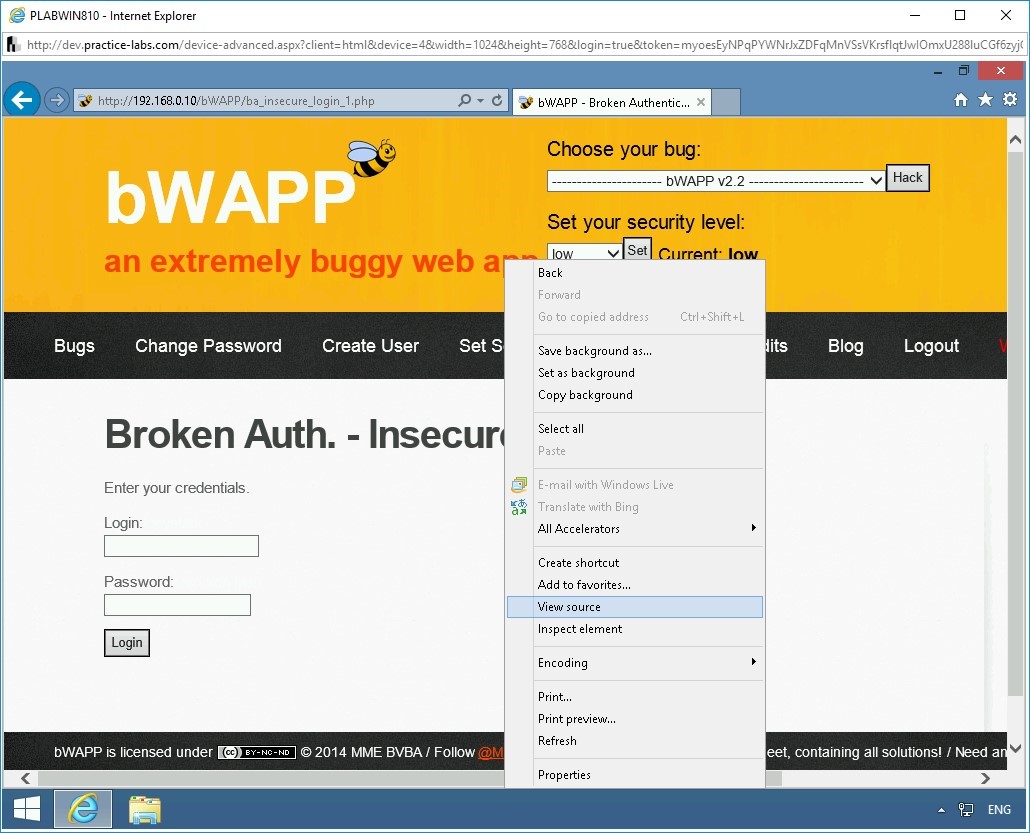Click the Login button
1030x833 pixels.
pos(126,643)
